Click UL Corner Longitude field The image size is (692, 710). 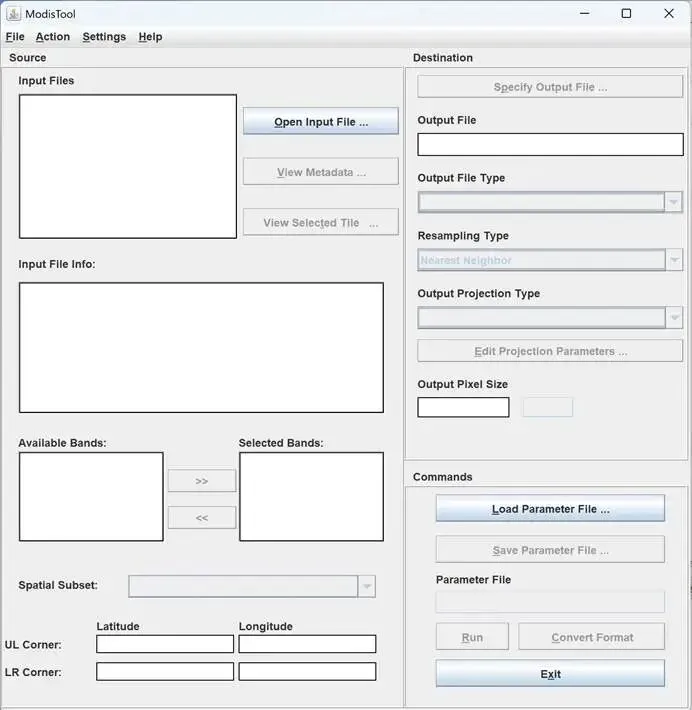coord(307,643)
